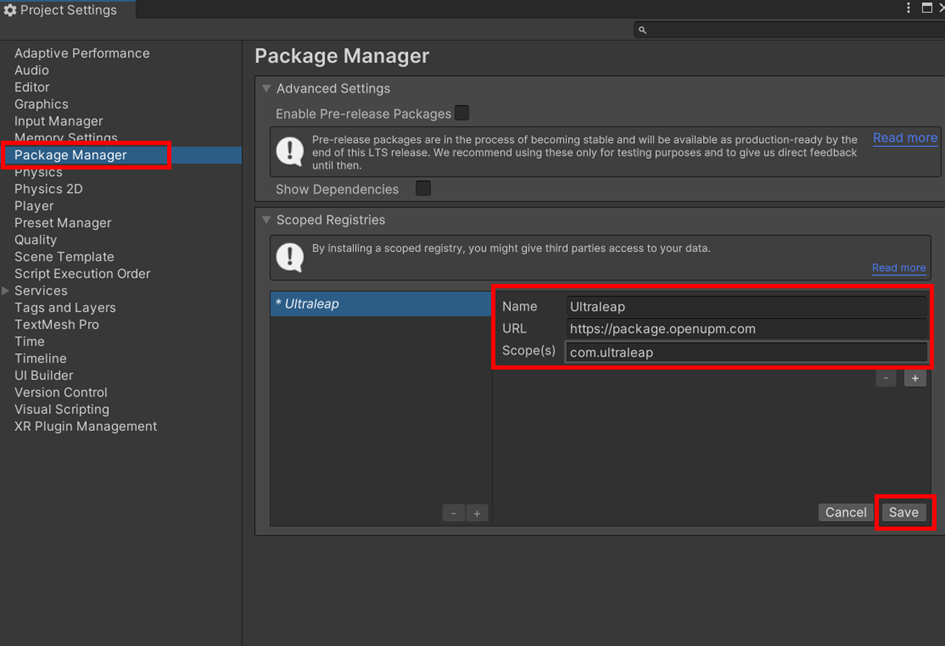
Task: Maximize the Project Settings window
Action: [927, 8]
